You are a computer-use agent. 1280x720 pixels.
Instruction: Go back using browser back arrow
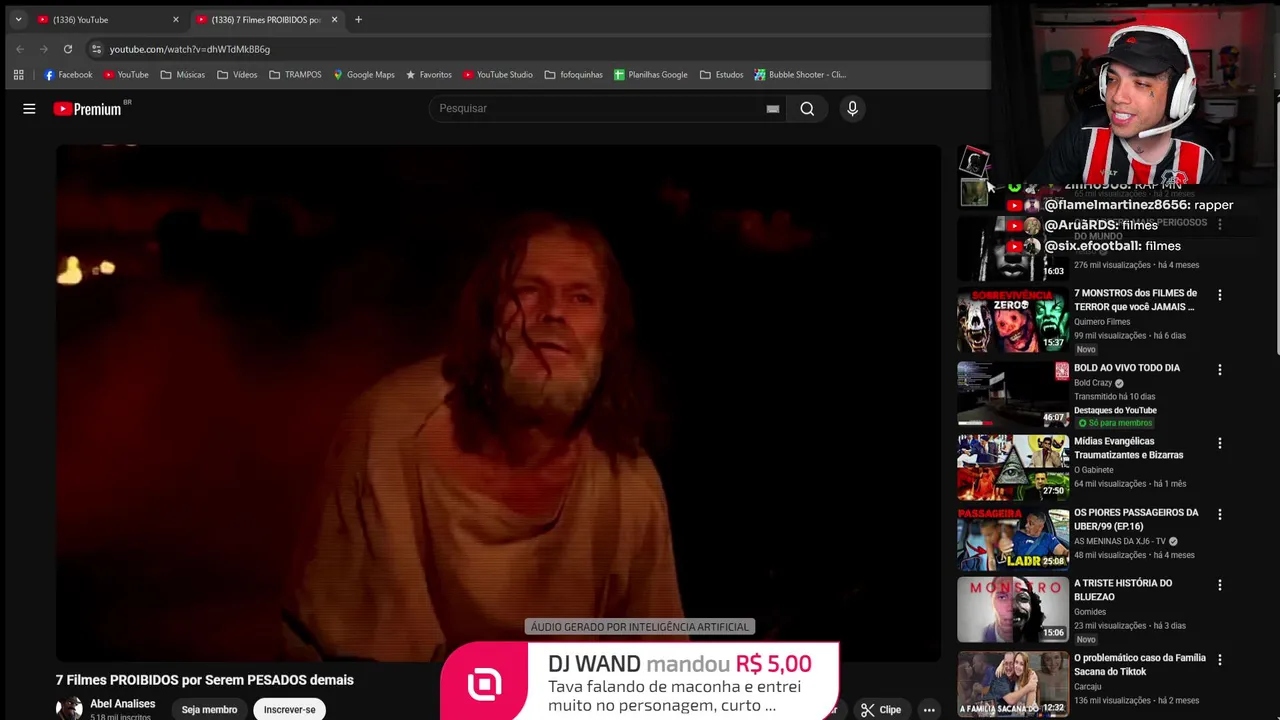(20, 49)
